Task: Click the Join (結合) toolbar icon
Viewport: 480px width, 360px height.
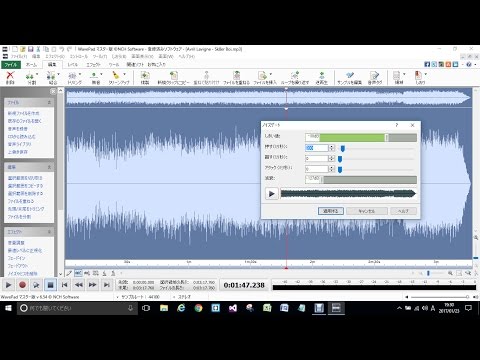Action: 52,78
